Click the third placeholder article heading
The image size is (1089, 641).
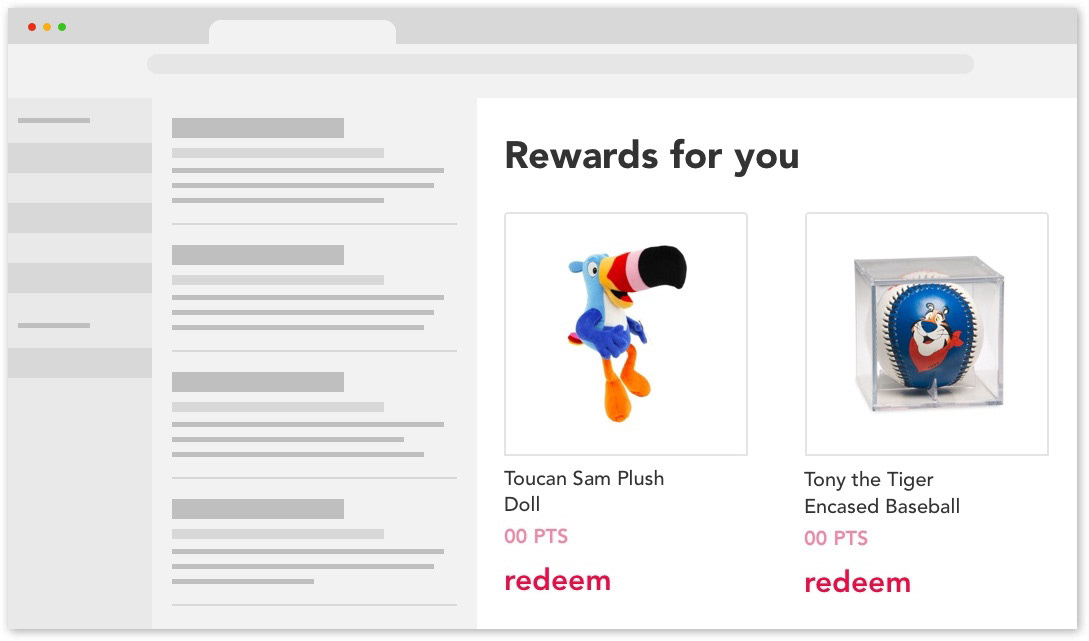point(258,382)
